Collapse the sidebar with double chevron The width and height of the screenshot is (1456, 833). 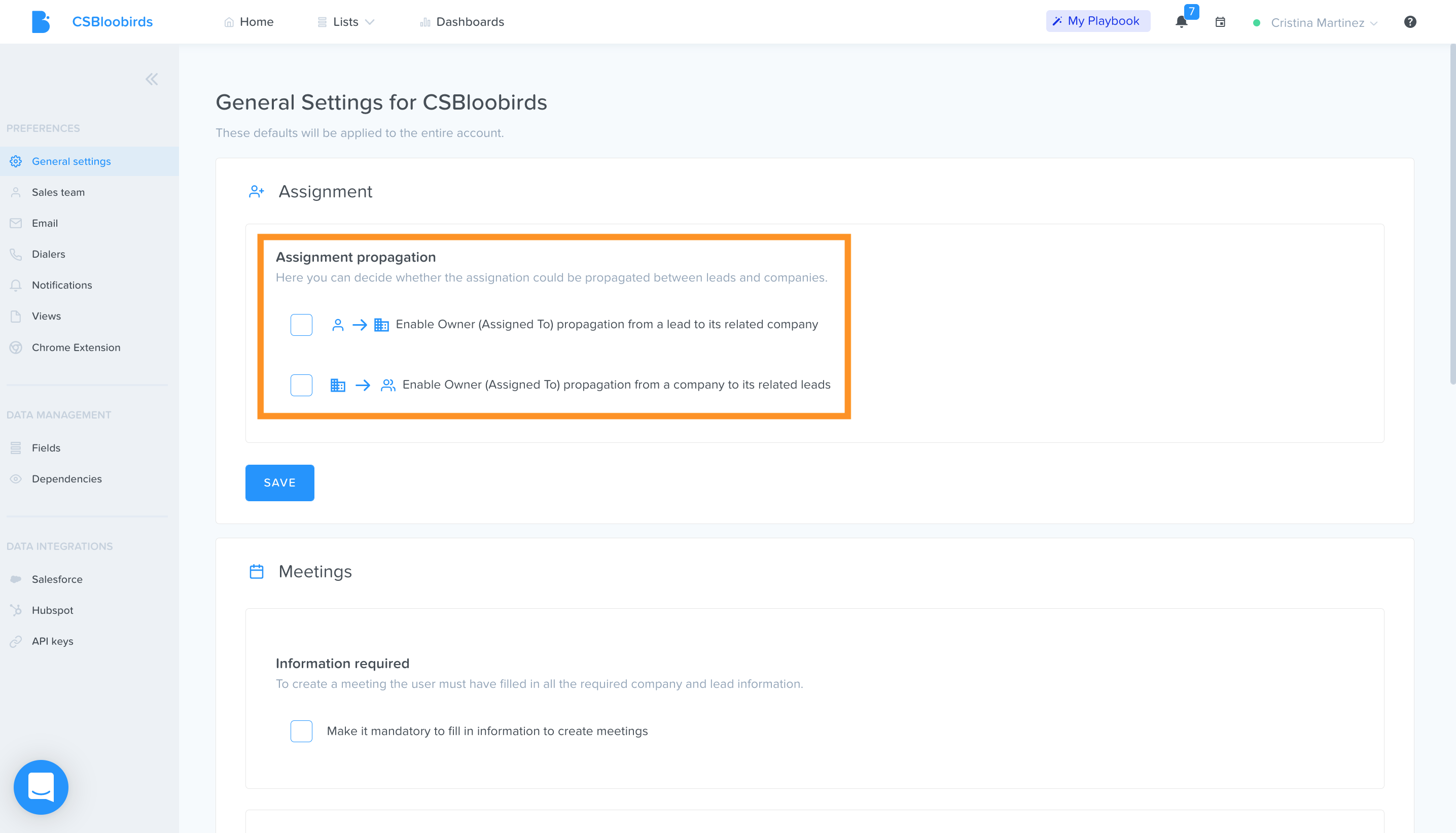tap(152, 79)
